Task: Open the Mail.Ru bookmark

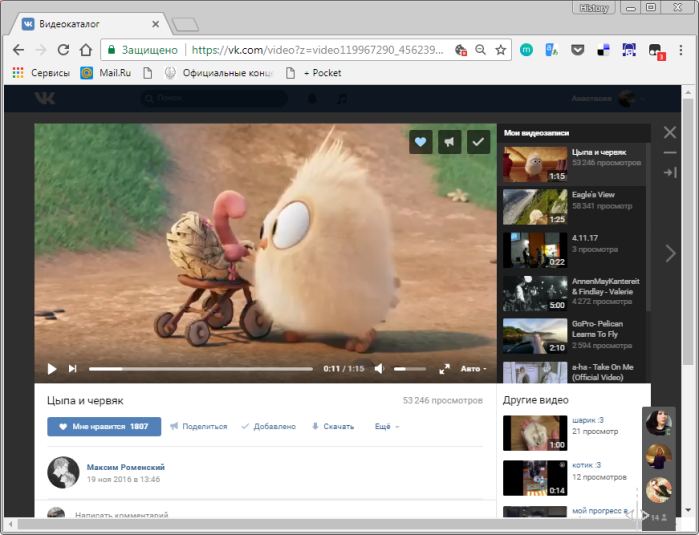Action: coord(106,73)
